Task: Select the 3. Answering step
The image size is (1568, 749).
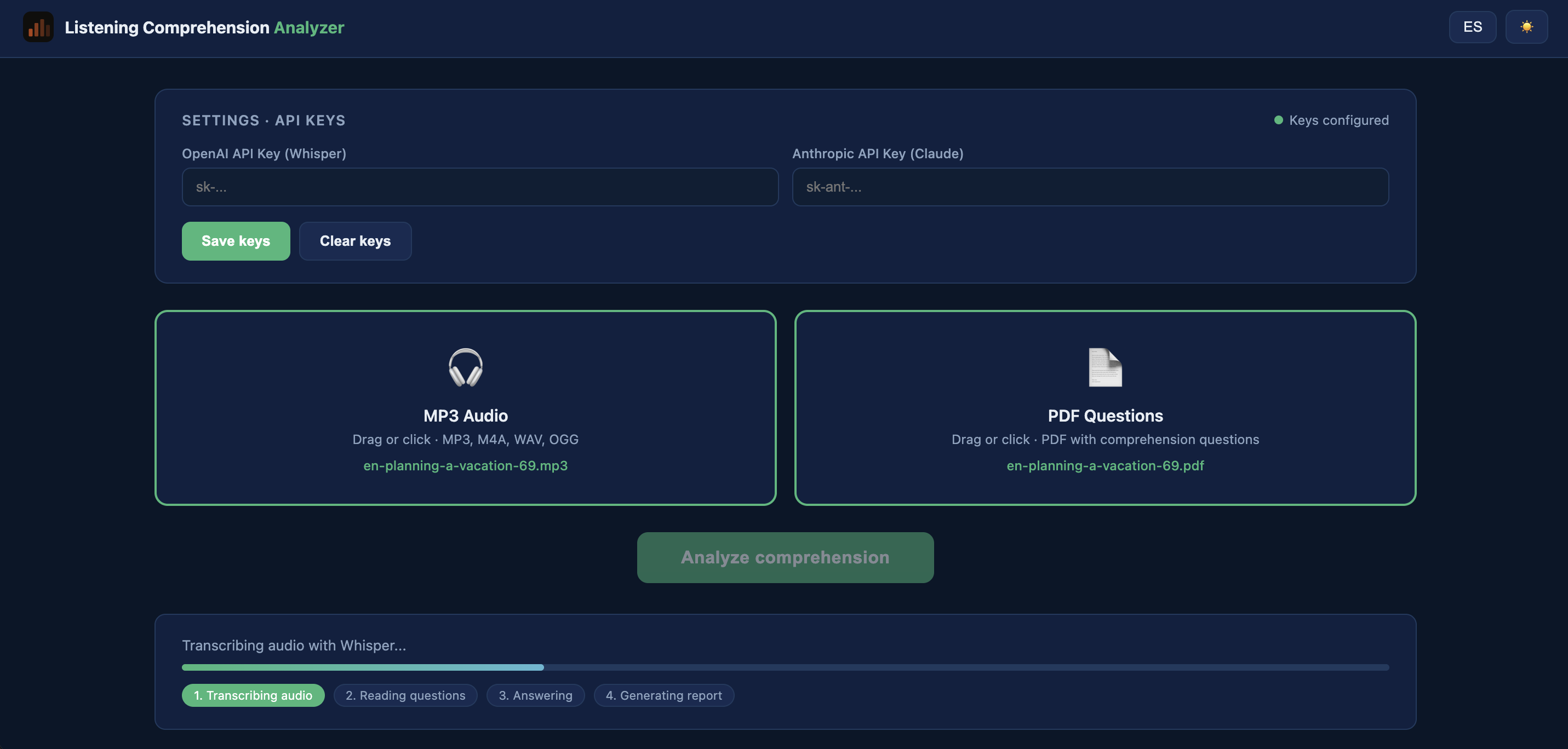Action: coord(535,695)
